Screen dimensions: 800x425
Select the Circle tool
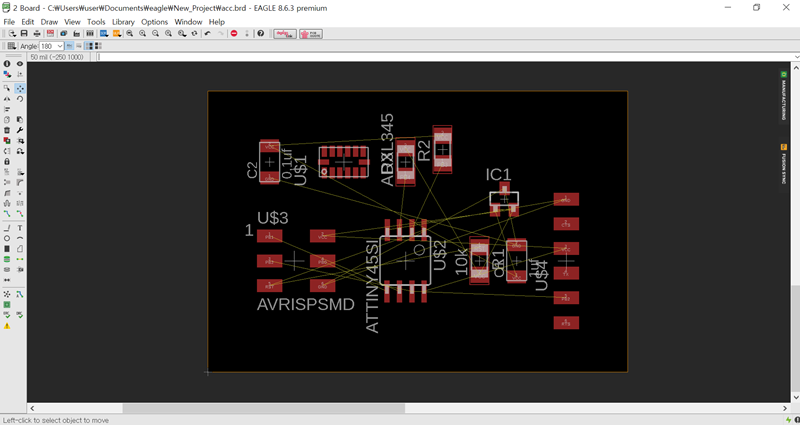7,238
